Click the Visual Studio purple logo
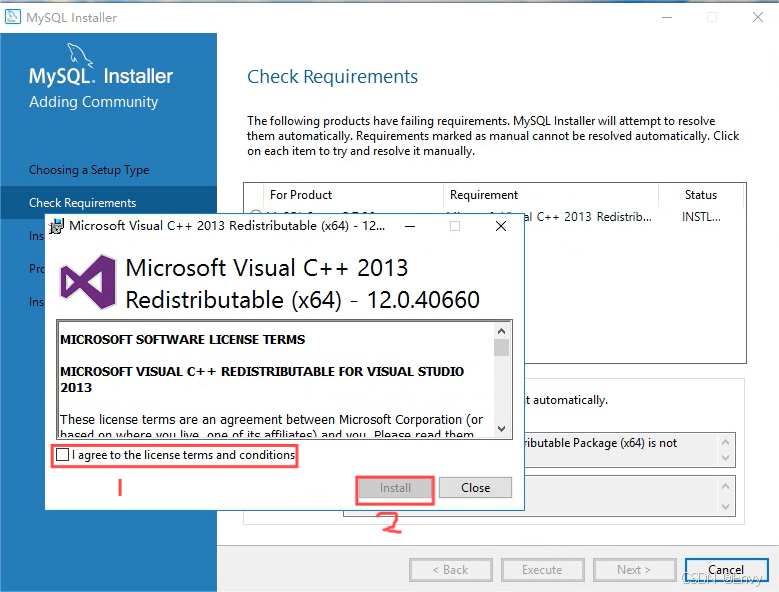The image size is (779, 592). point(88,282)
